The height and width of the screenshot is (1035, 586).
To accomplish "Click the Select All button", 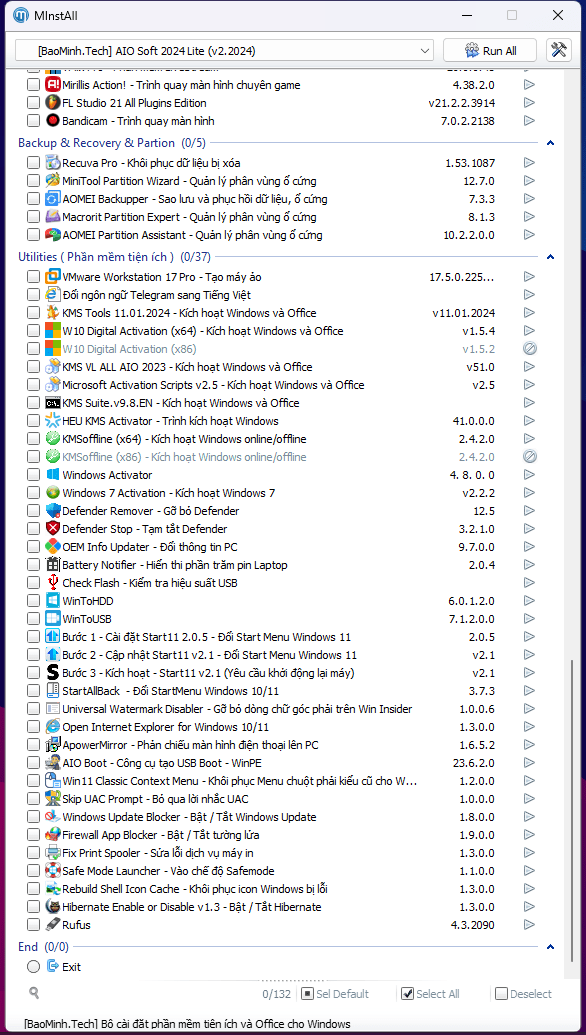I will 430,993.
